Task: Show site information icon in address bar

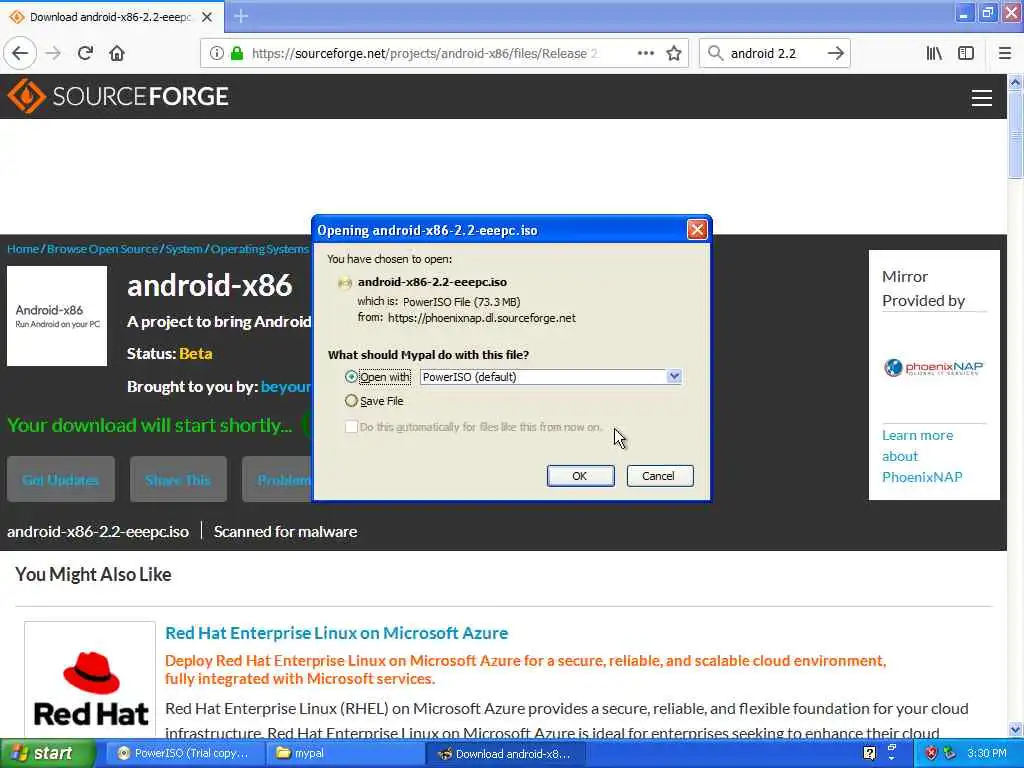Action: (216, 53)
